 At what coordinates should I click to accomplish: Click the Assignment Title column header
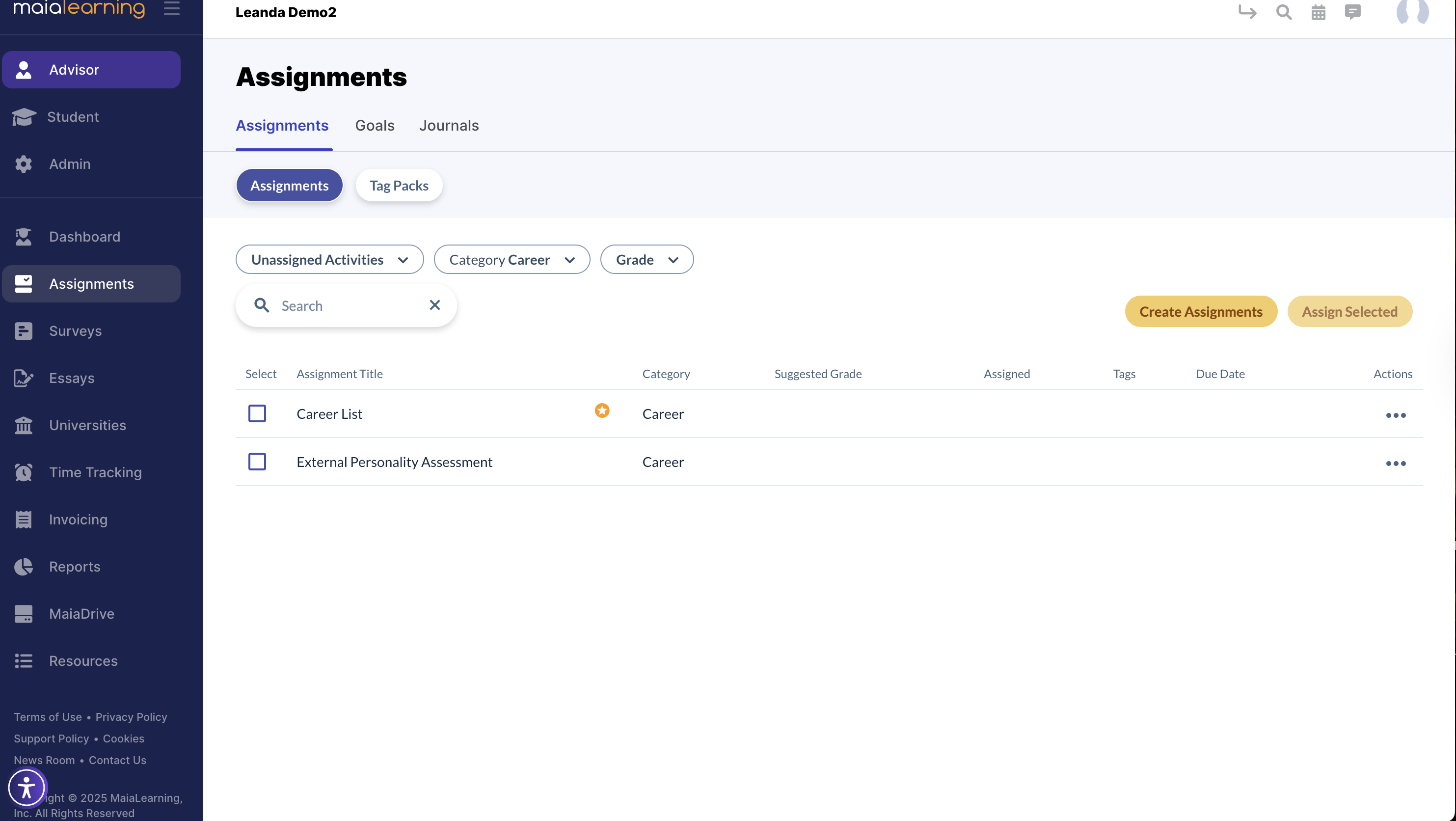click(340, 374)
